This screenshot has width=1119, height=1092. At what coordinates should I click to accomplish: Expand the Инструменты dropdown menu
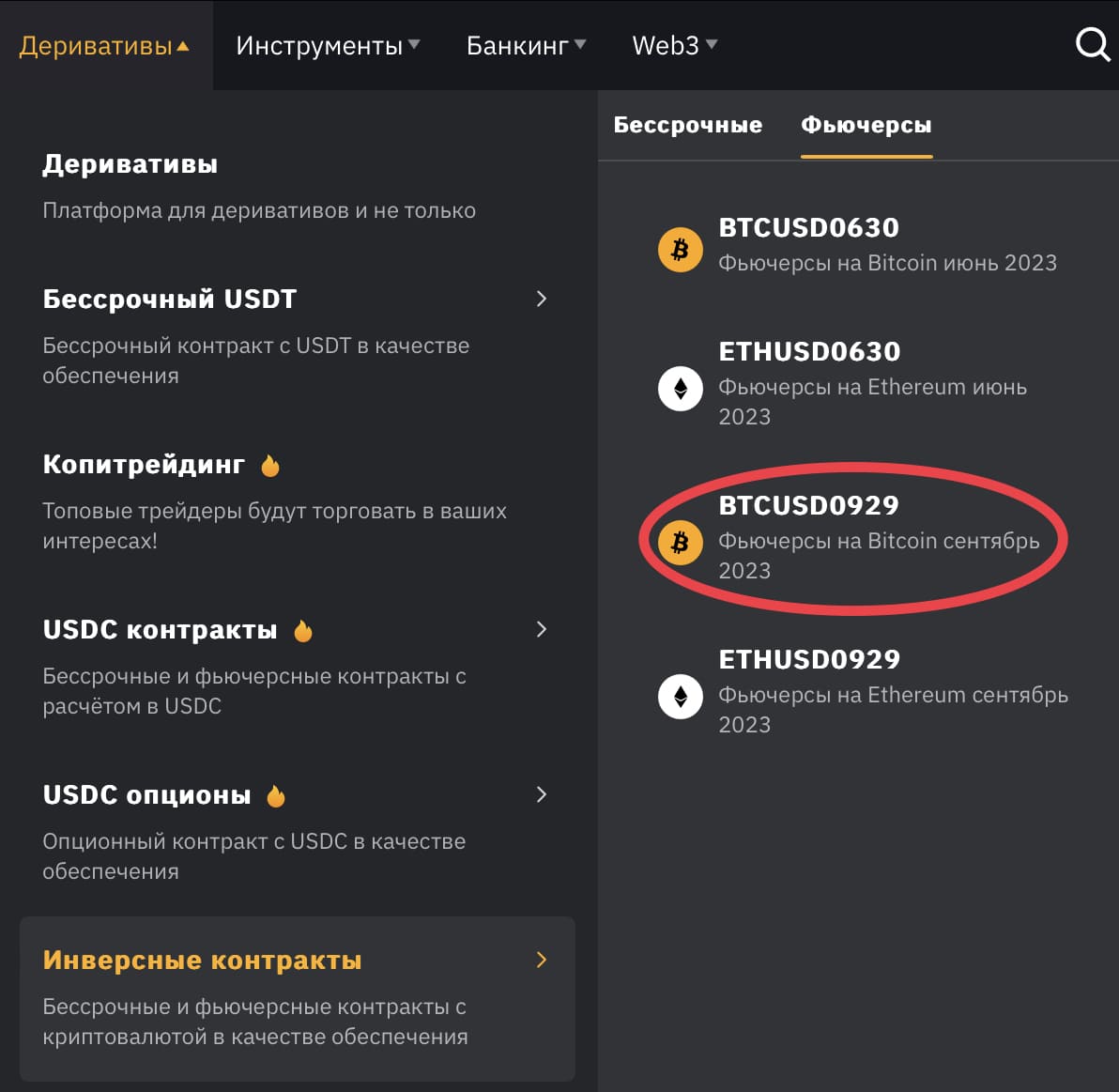click(328, 46)
